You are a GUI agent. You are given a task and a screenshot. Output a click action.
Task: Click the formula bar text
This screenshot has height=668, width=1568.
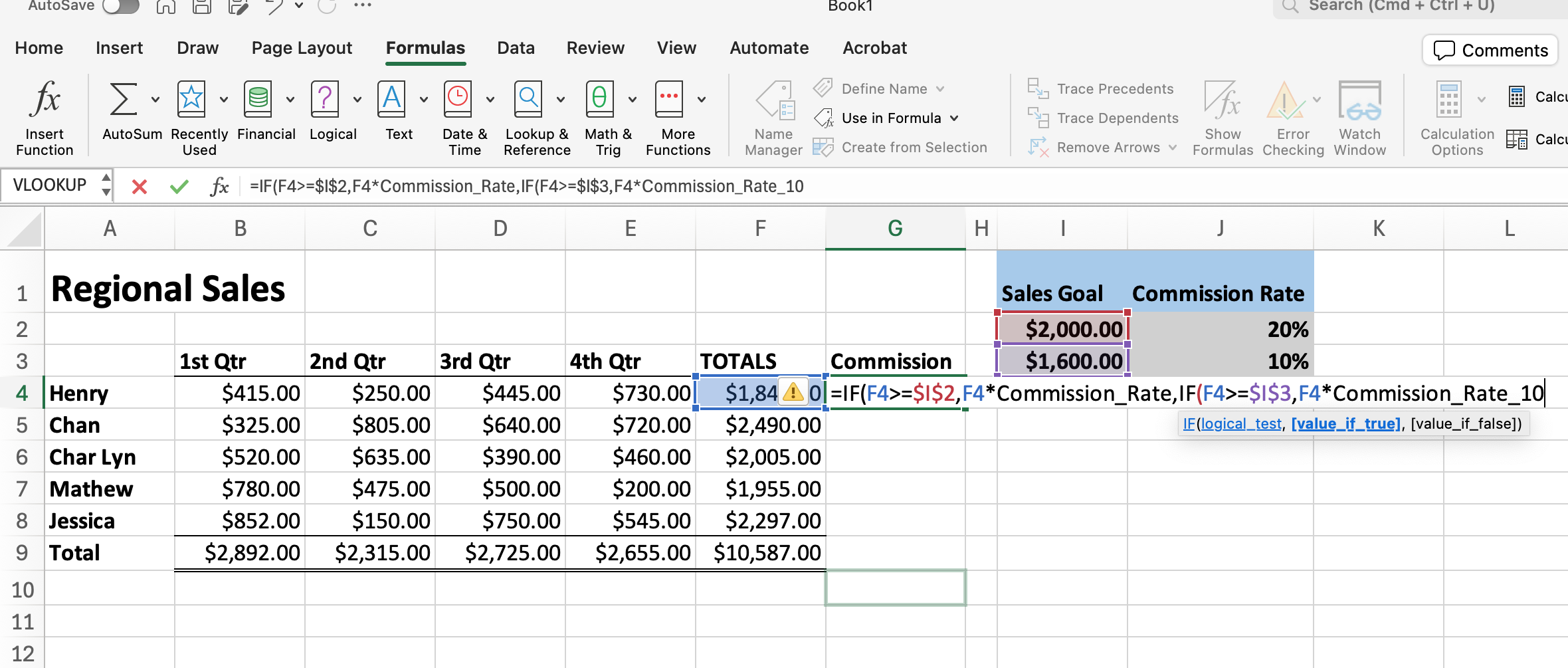(x=527, y=187)
